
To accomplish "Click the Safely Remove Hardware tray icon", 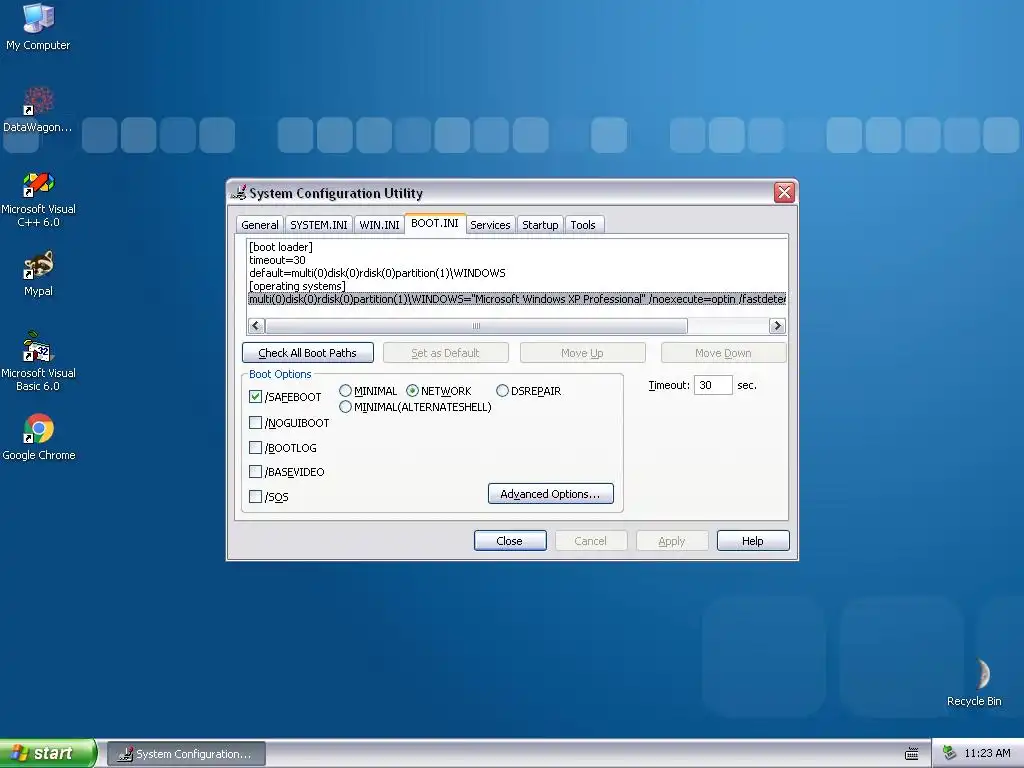I will (950, 753).
